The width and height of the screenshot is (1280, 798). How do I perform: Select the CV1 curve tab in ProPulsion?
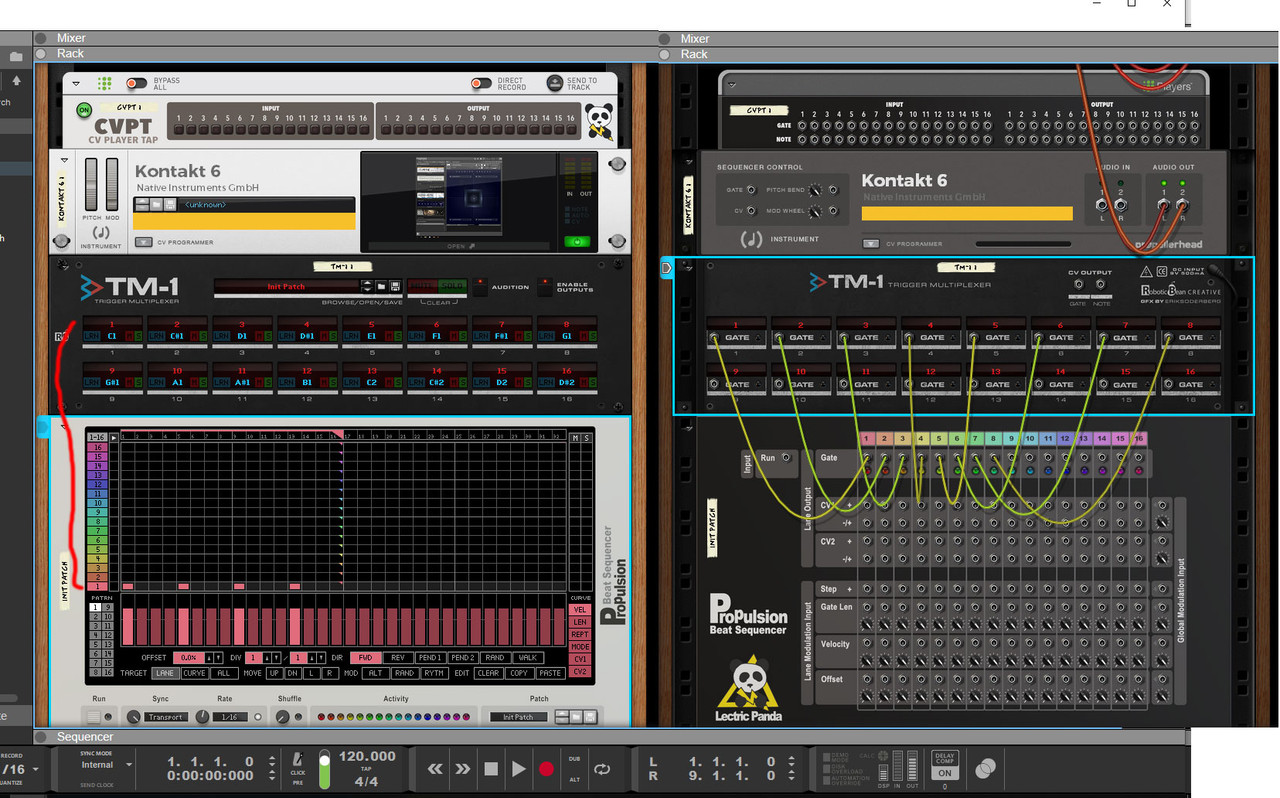coord(580,659)
